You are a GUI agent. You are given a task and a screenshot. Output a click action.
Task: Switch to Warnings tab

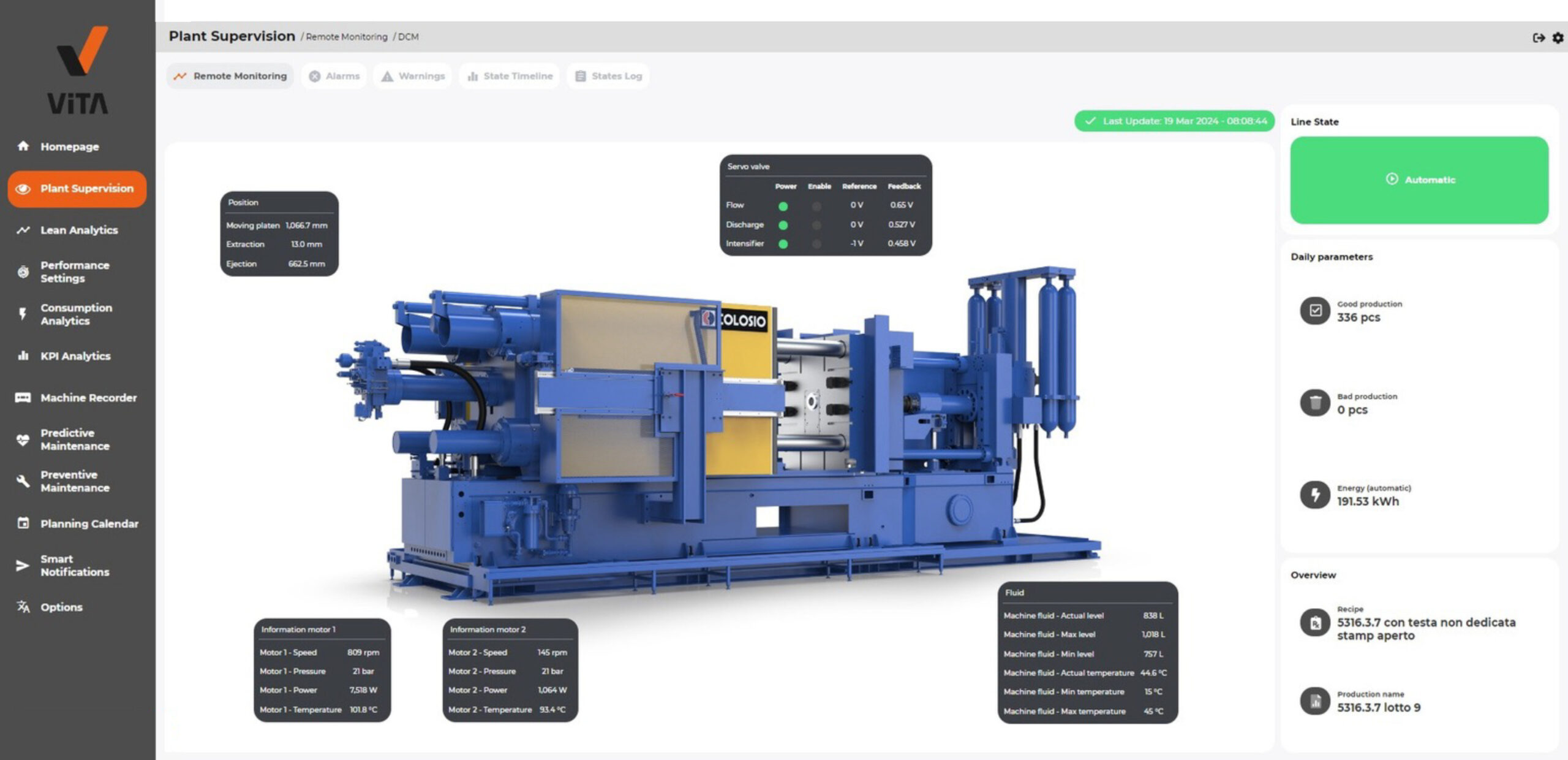(x=413, y=76)
